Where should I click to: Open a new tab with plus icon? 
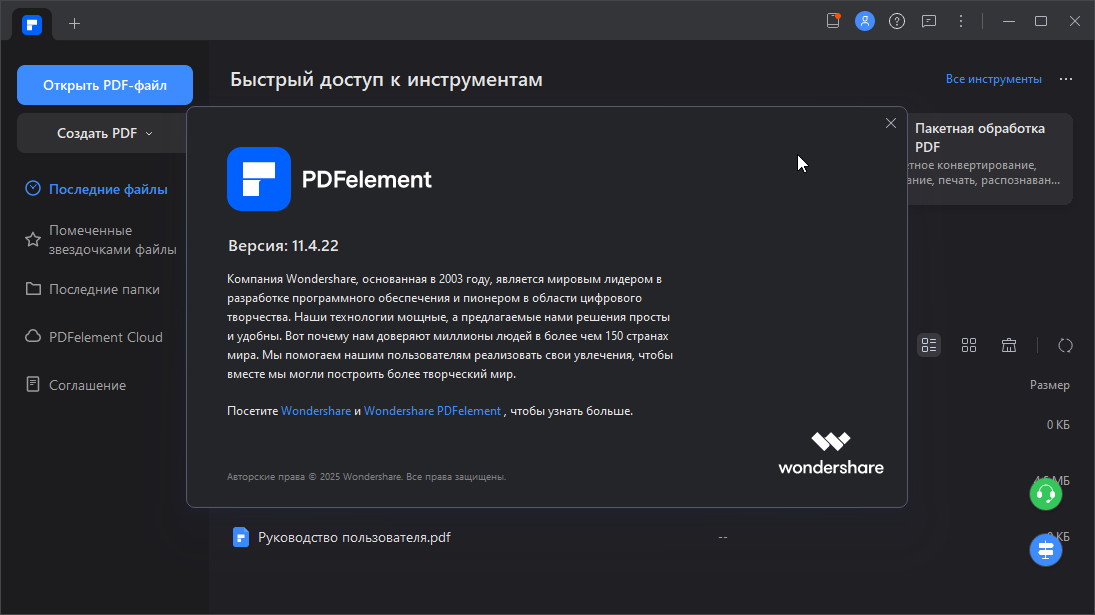[x=74, y=24]
